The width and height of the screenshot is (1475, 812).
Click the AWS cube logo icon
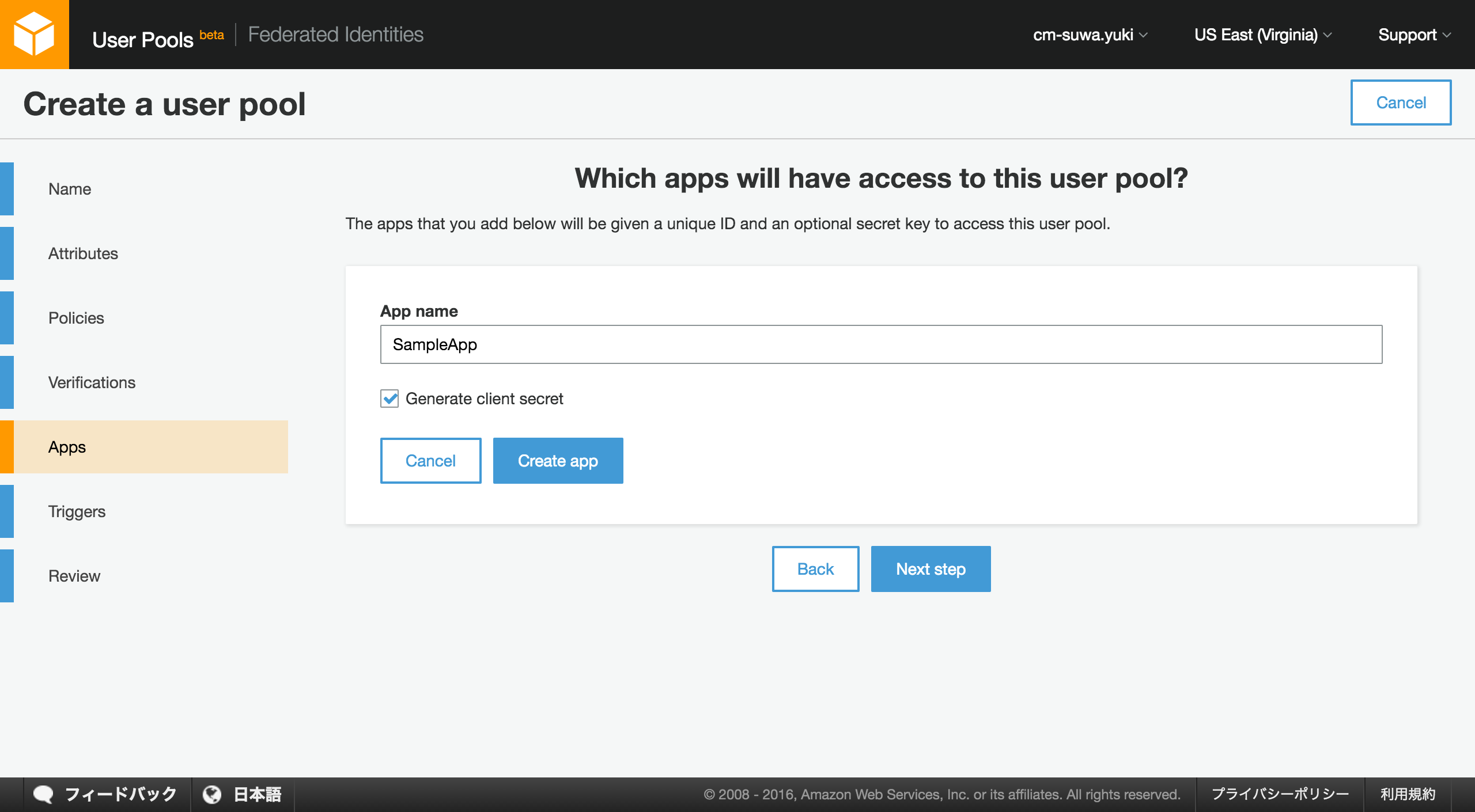pos(34,34)
